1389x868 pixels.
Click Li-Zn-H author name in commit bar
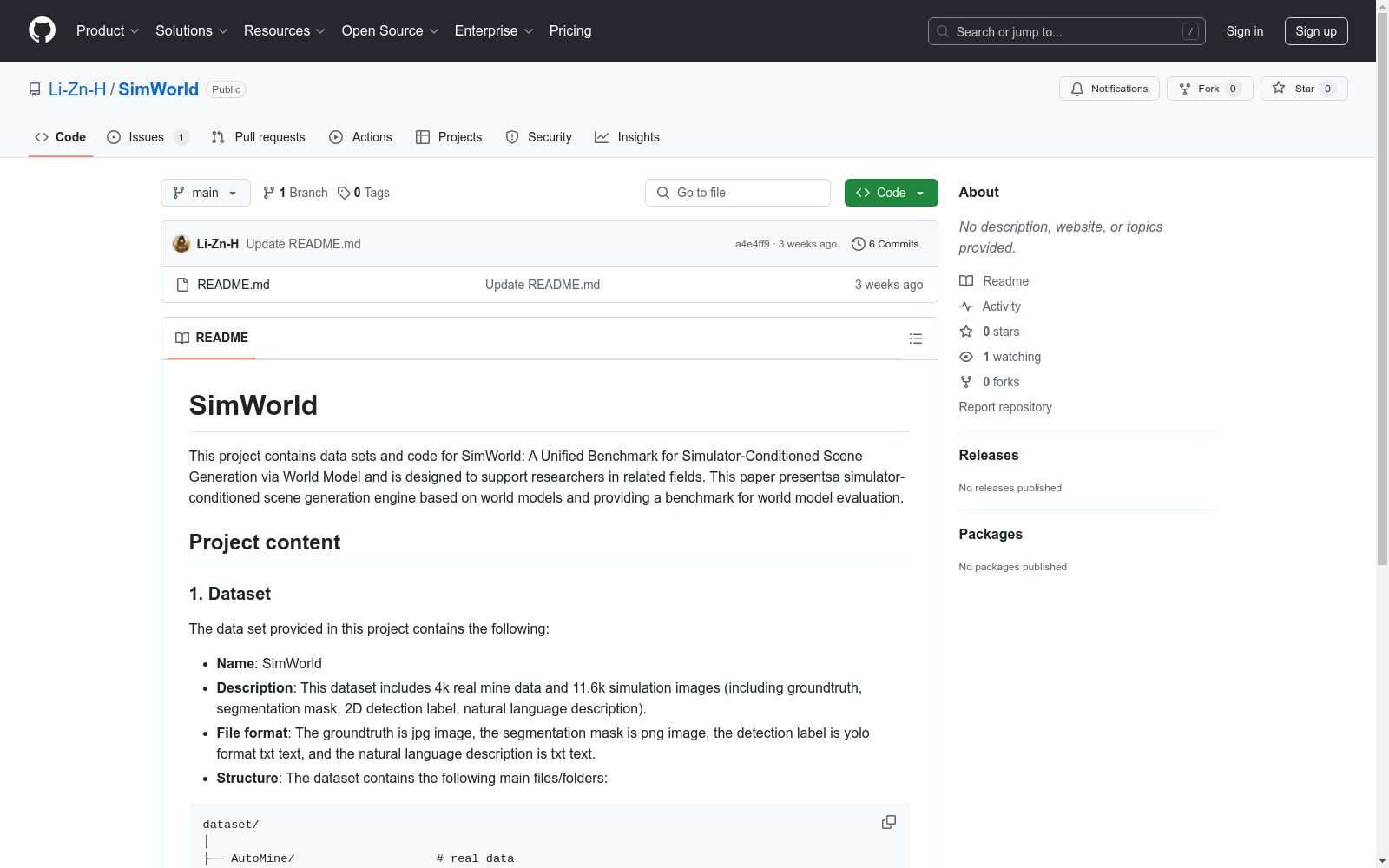click(218, 244)
